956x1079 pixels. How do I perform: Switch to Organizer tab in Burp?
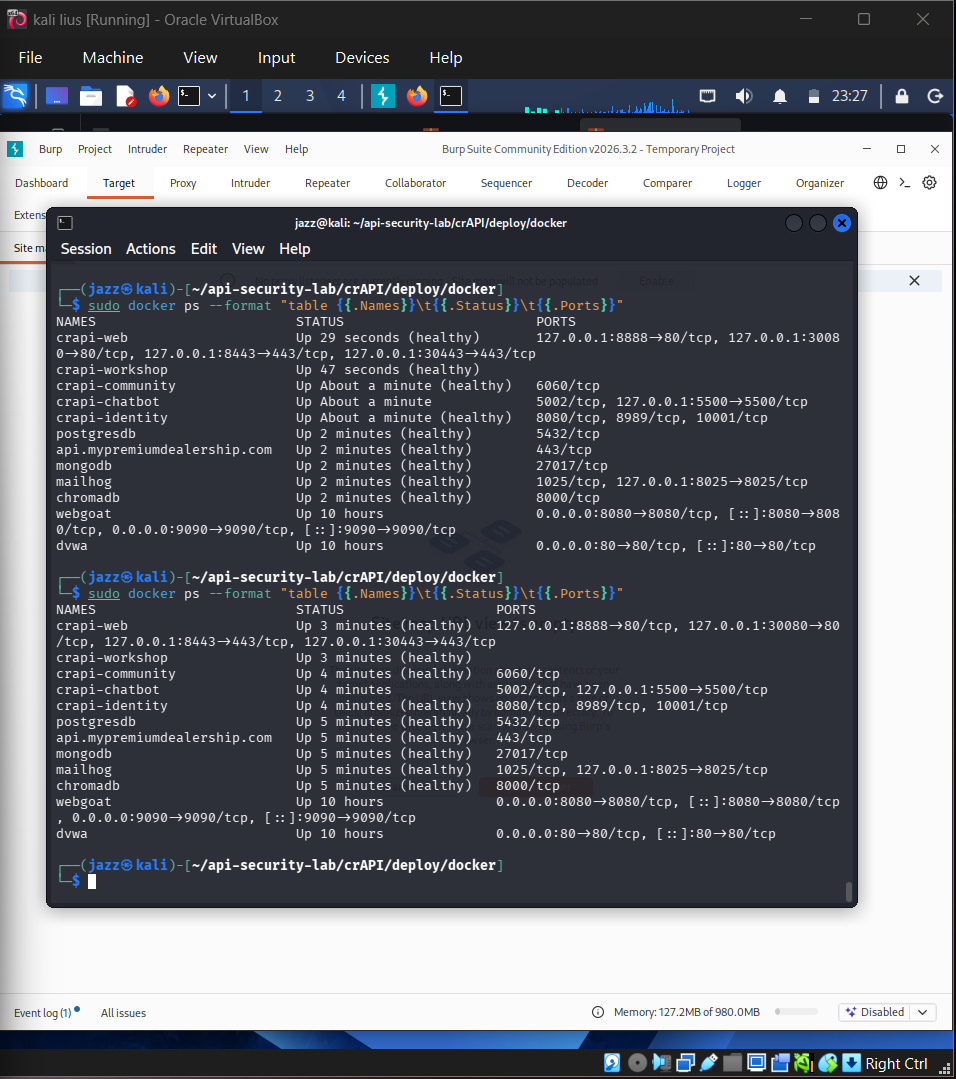tap(820, 183)
